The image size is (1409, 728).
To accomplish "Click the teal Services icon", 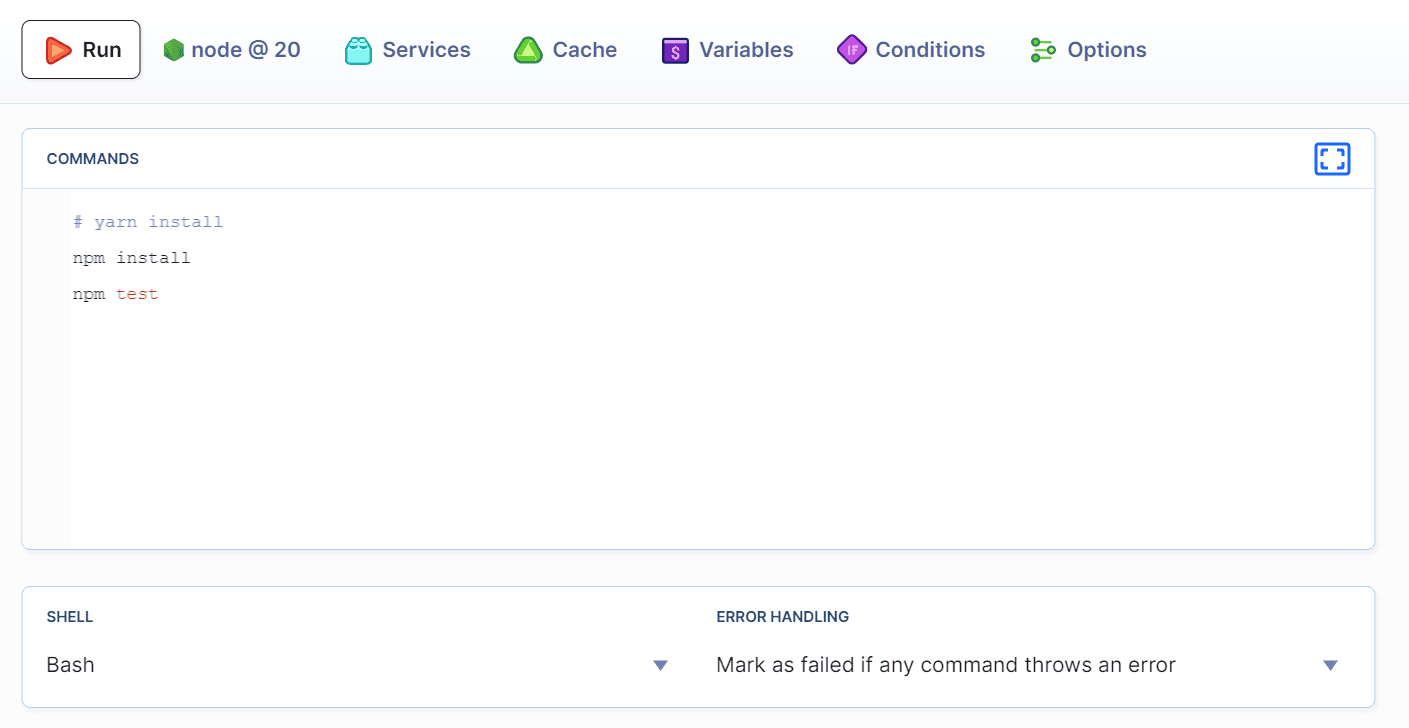I will (x=358, y=50).
